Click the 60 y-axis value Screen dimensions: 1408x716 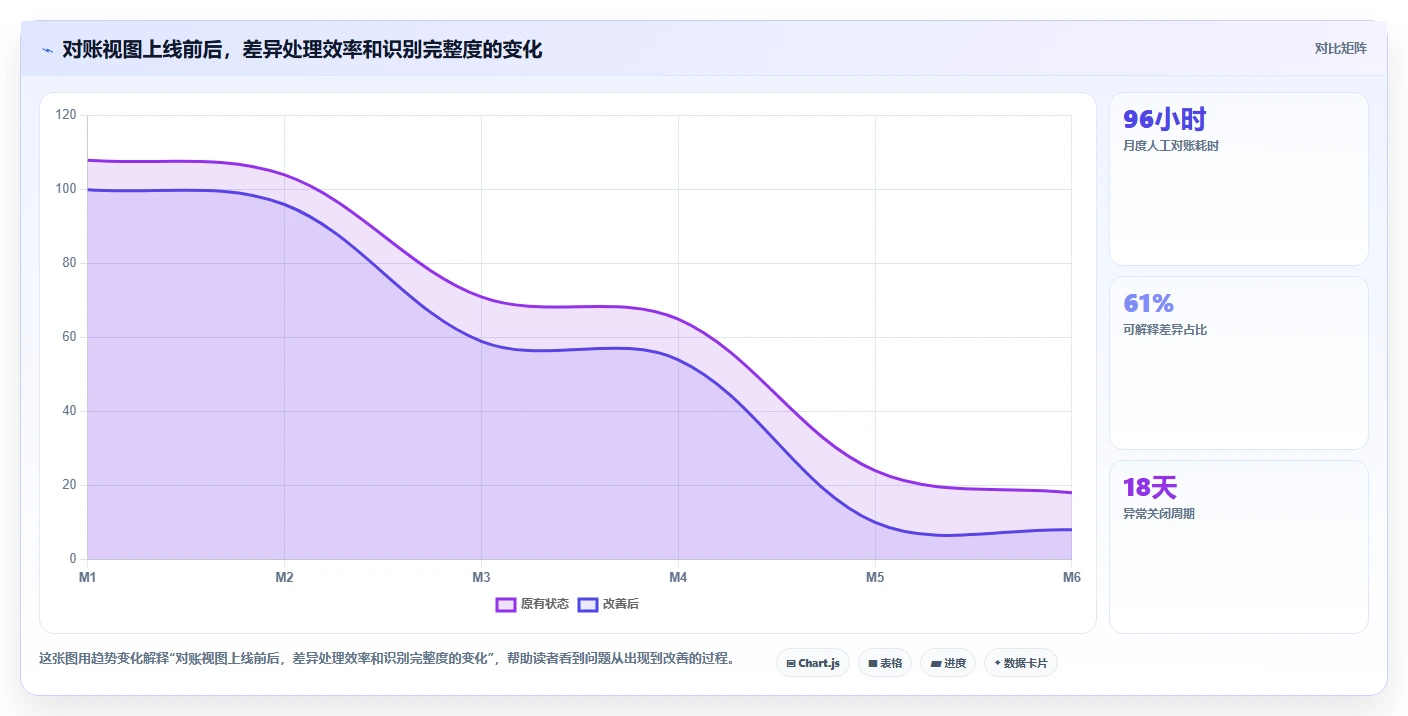click(69, 337)
